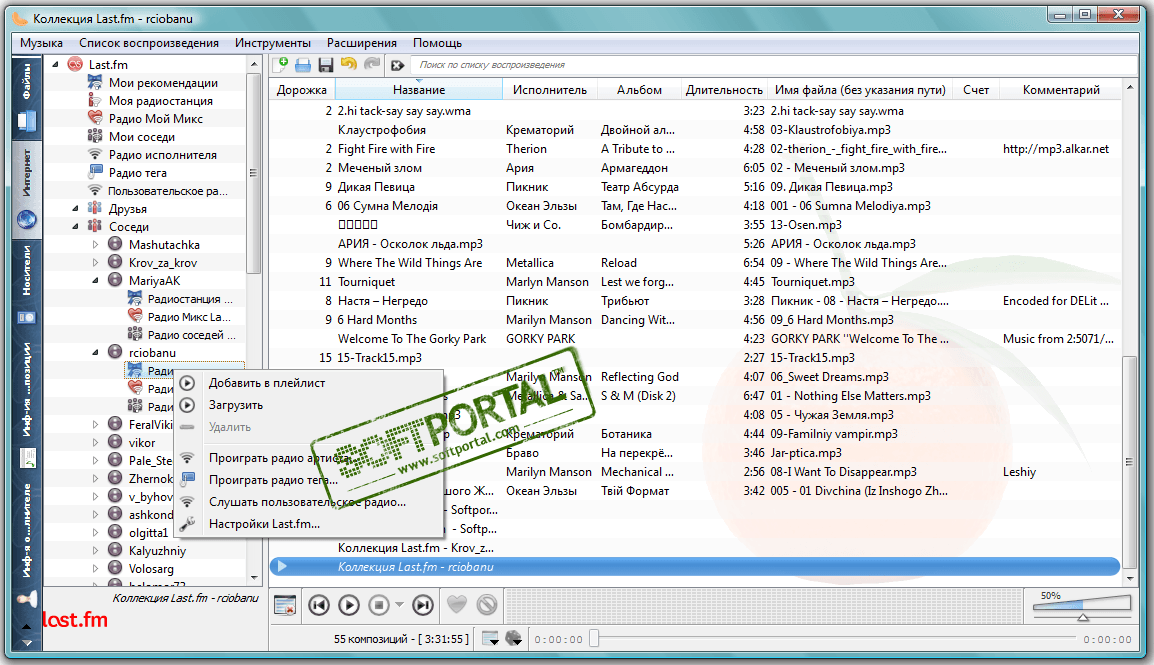Screen dimensions: 1154x665
Task: Collapse the Друзья tree node
Action: (x=75, y=209)
